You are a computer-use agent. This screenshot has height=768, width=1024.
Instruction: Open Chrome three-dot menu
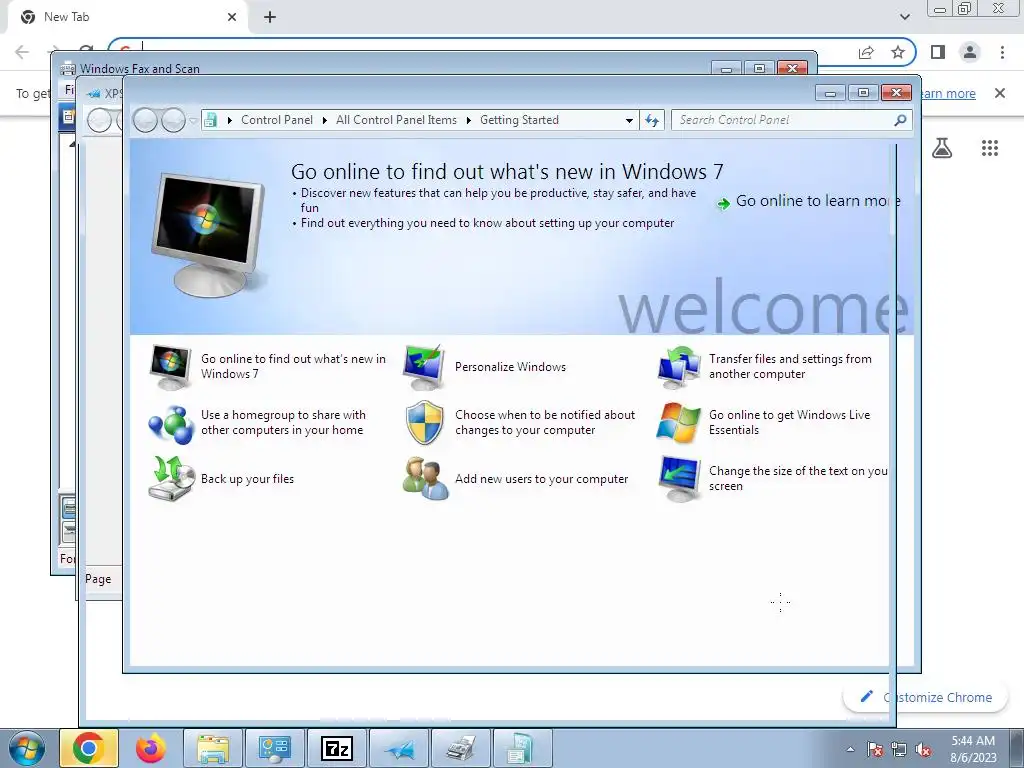tap(1002, 52)
